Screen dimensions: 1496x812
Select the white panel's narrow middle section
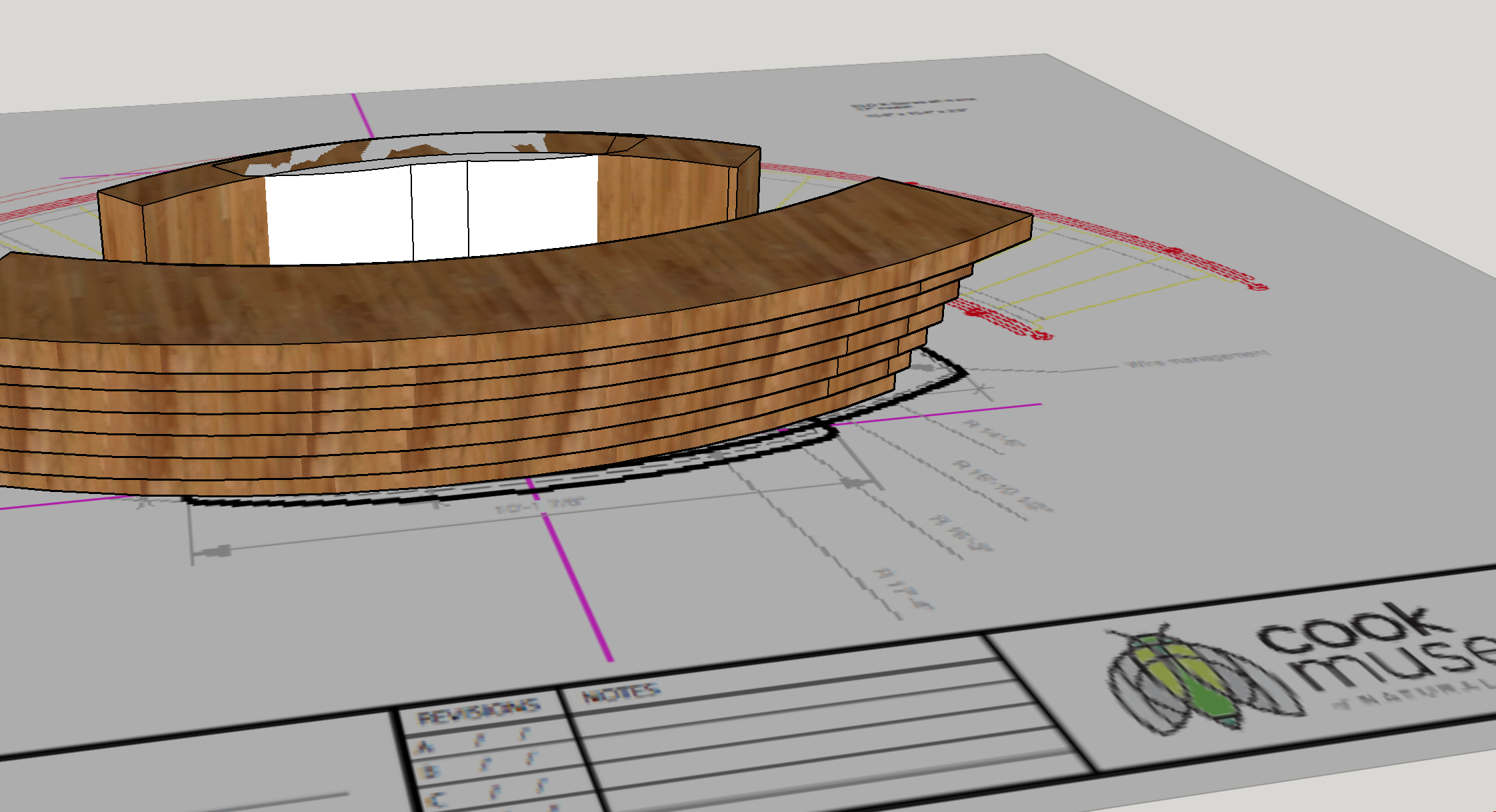click(440, 210)
